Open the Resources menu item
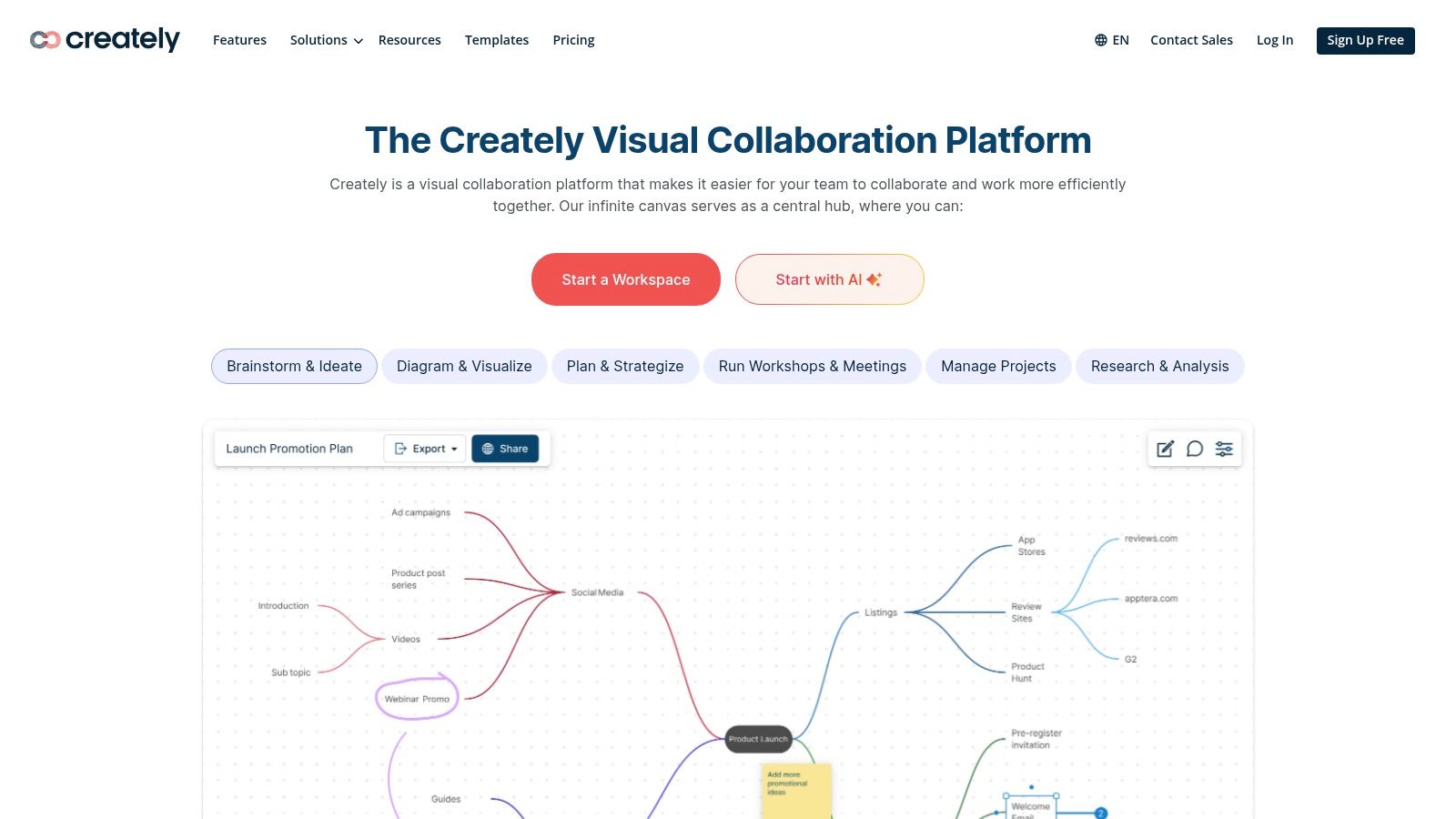 (409, 40)
